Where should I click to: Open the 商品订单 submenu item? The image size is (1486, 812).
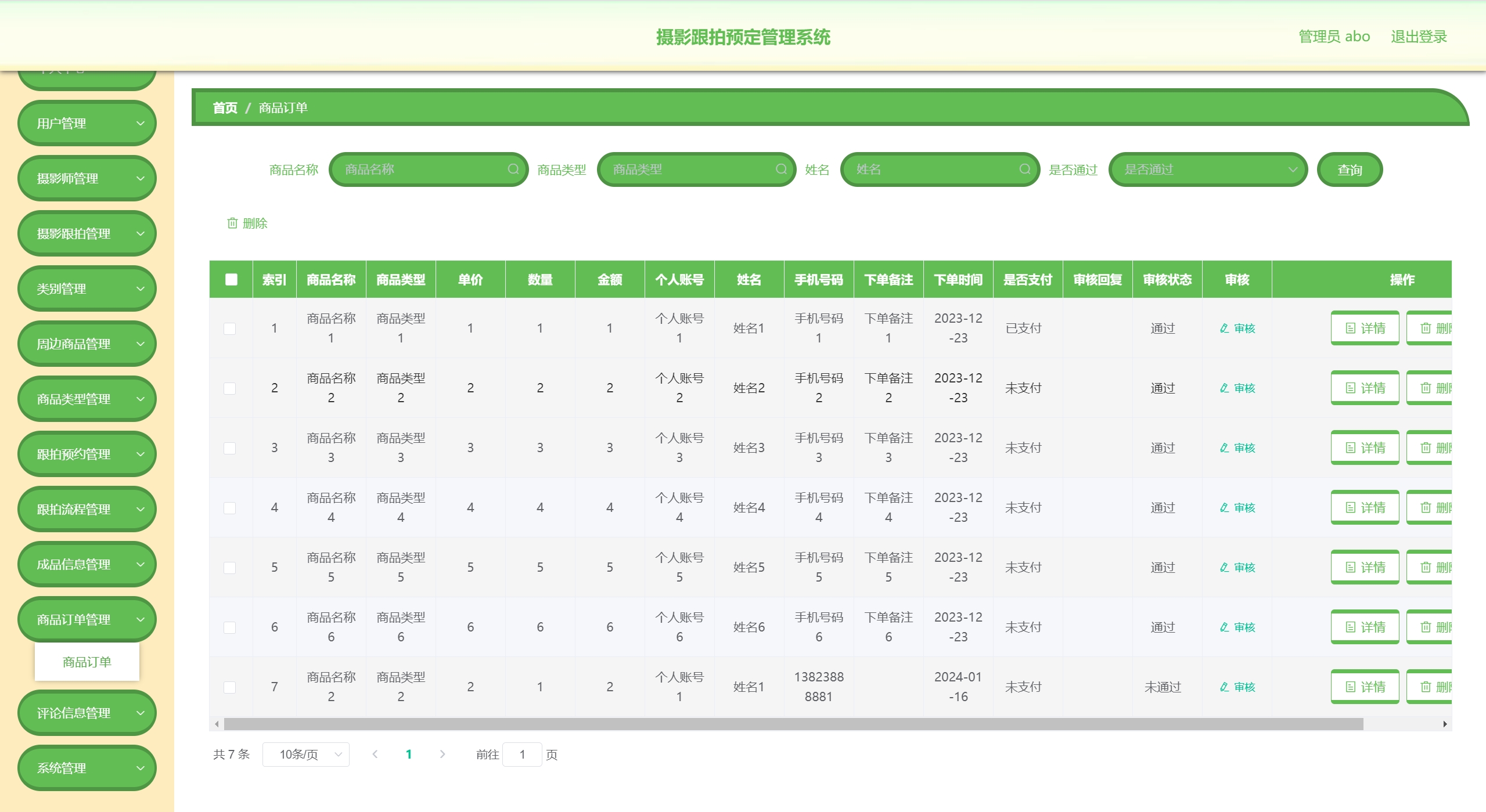[x=87, y=662]
